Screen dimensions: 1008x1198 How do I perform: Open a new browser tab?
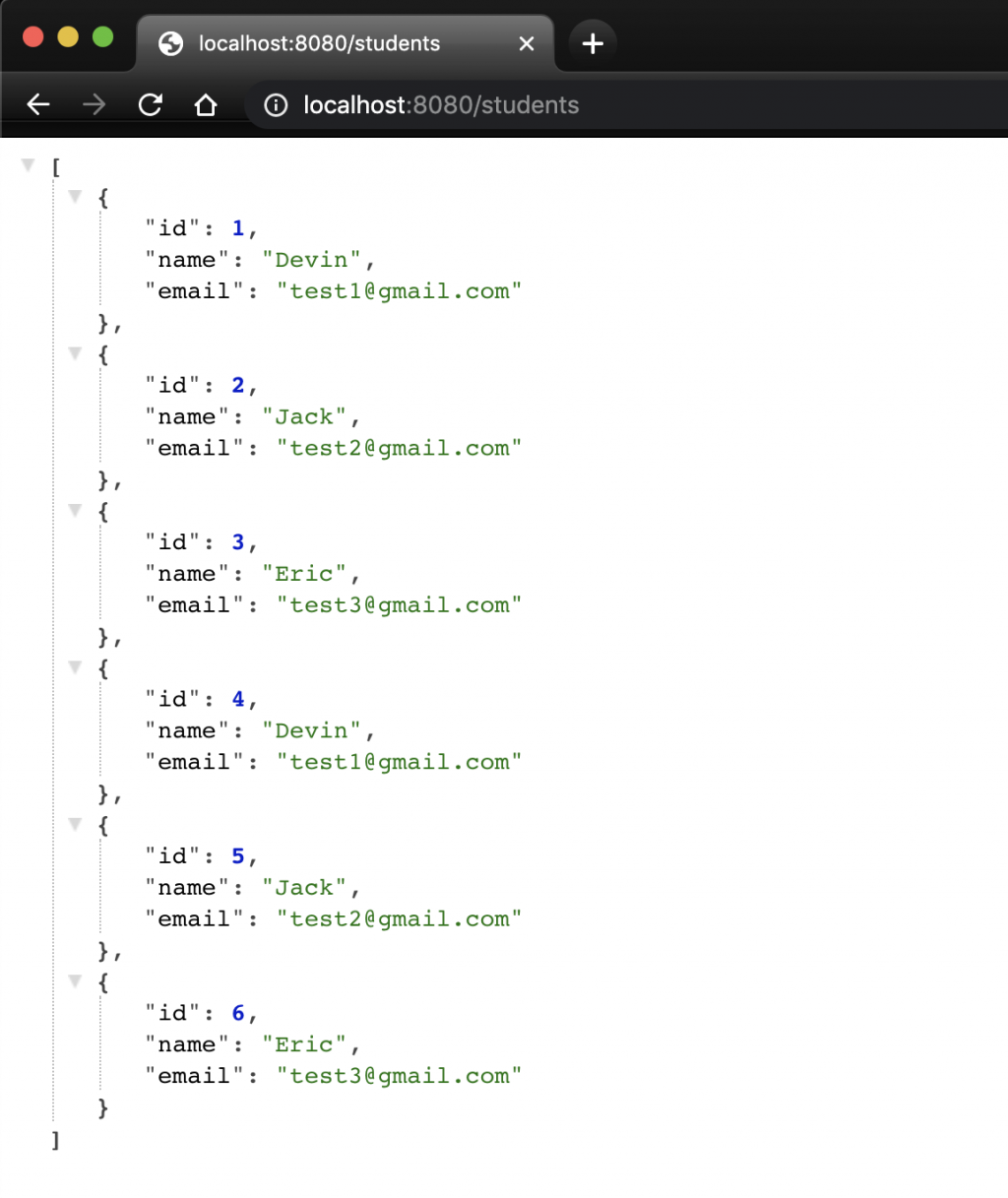(593, 43)
